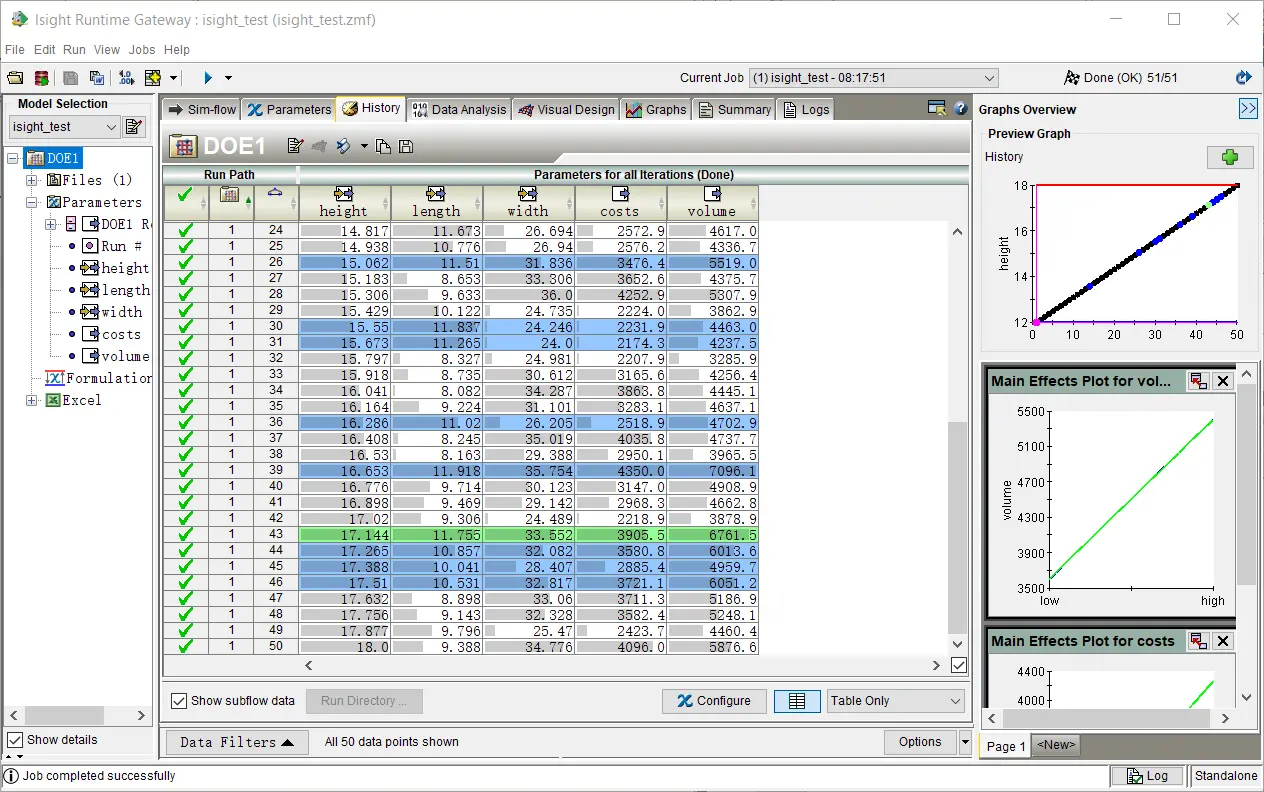Click the refresh icon at top right
Screen dimensions: 1264x792
pos(1243,78)
